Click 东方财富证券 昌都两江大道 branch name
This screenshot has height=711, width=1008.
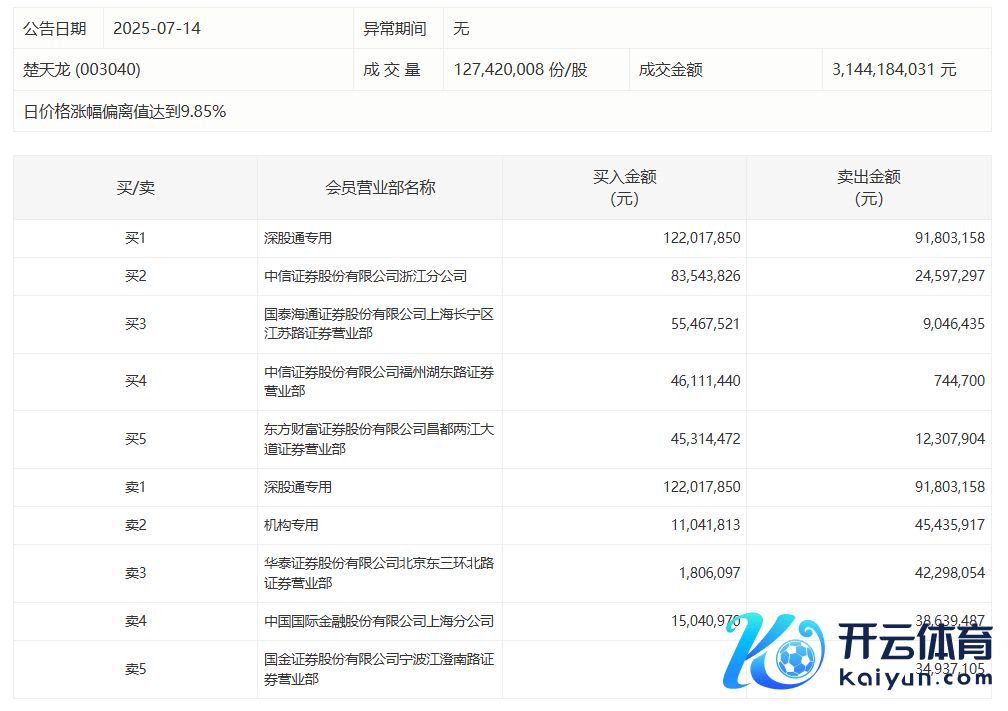(378, 440)
